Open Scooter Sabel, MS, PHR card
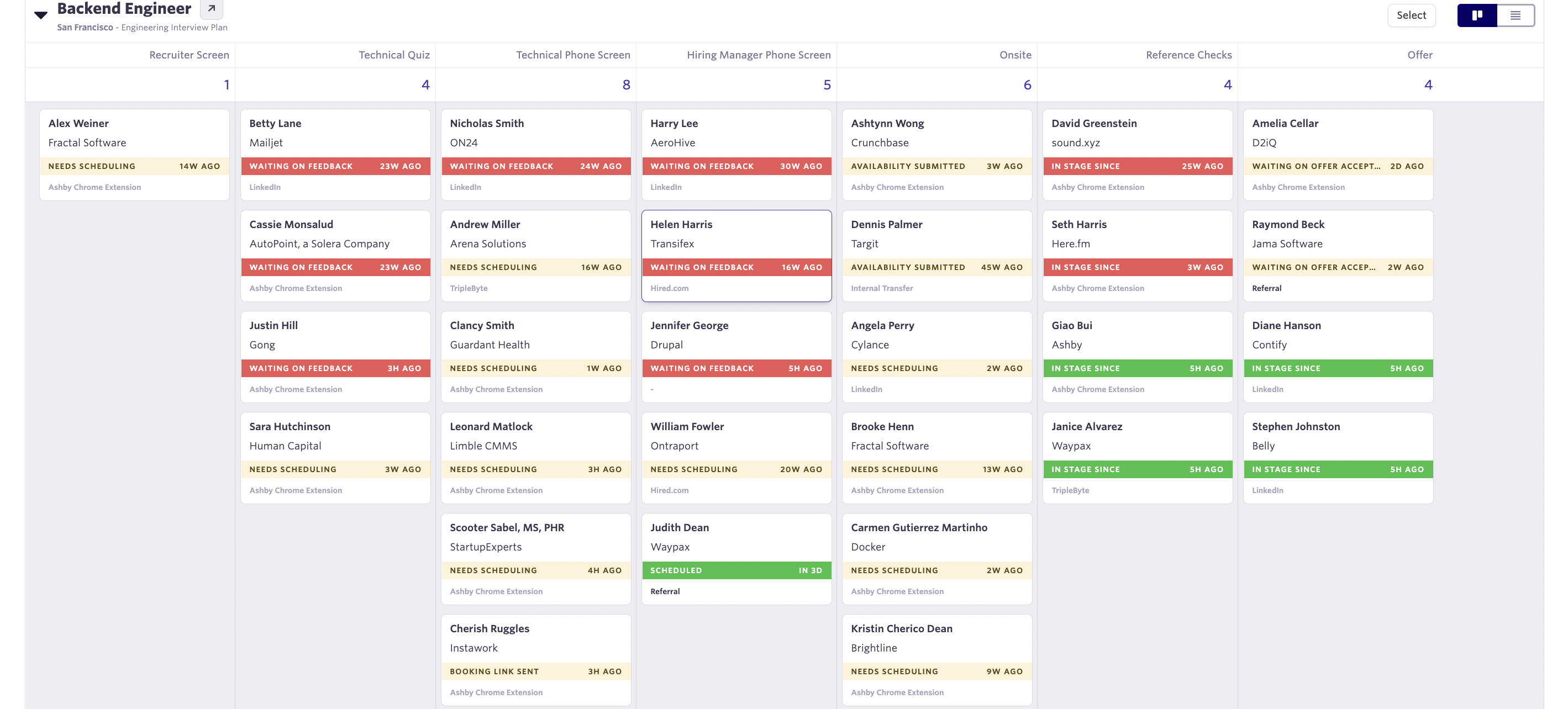1568x709 pixels. 536,559
